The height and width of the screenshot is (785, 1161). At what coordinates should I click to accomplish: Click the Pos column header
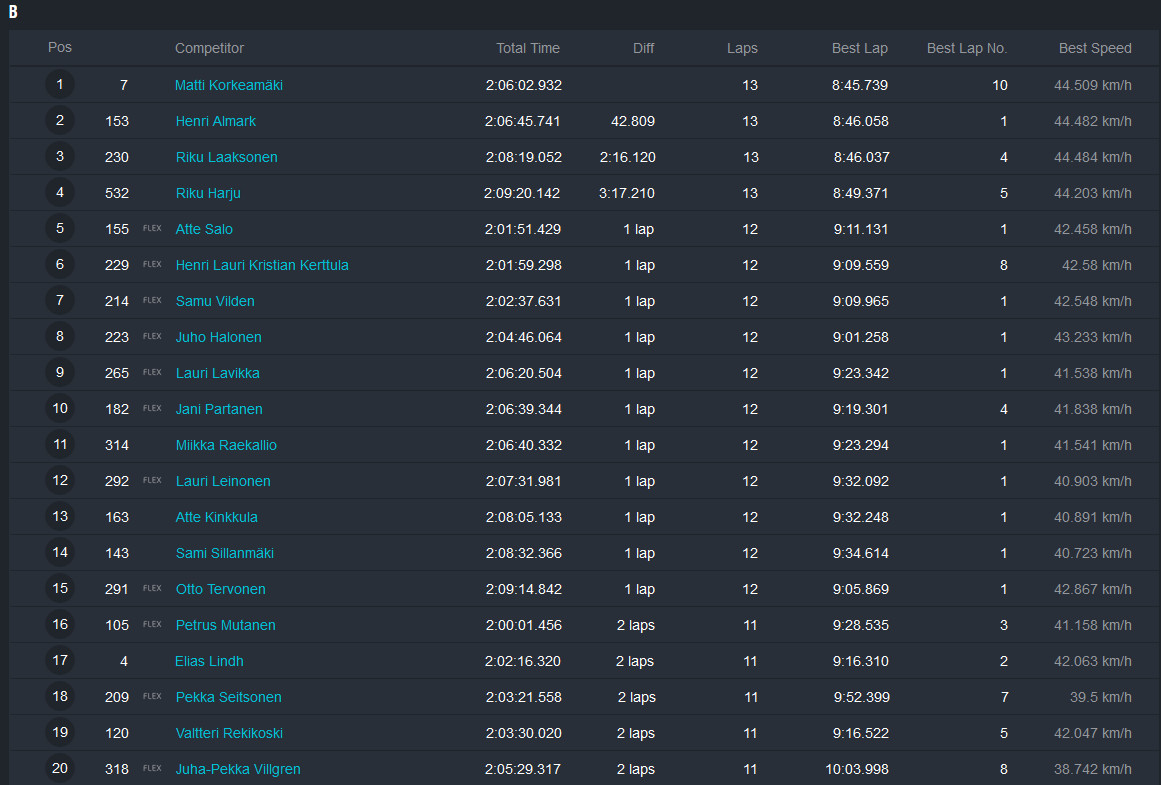tap(60, 48)
